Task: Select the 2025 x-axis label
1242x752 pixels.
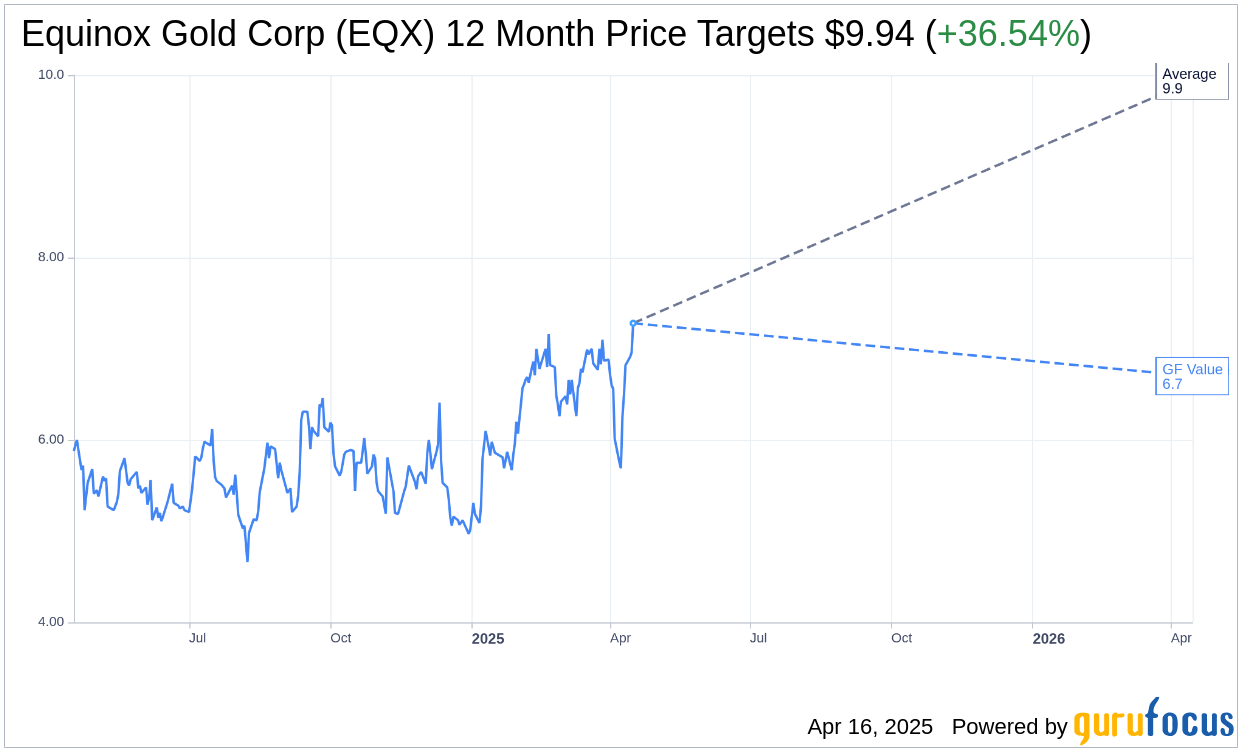Action: [x=488, y=639]
